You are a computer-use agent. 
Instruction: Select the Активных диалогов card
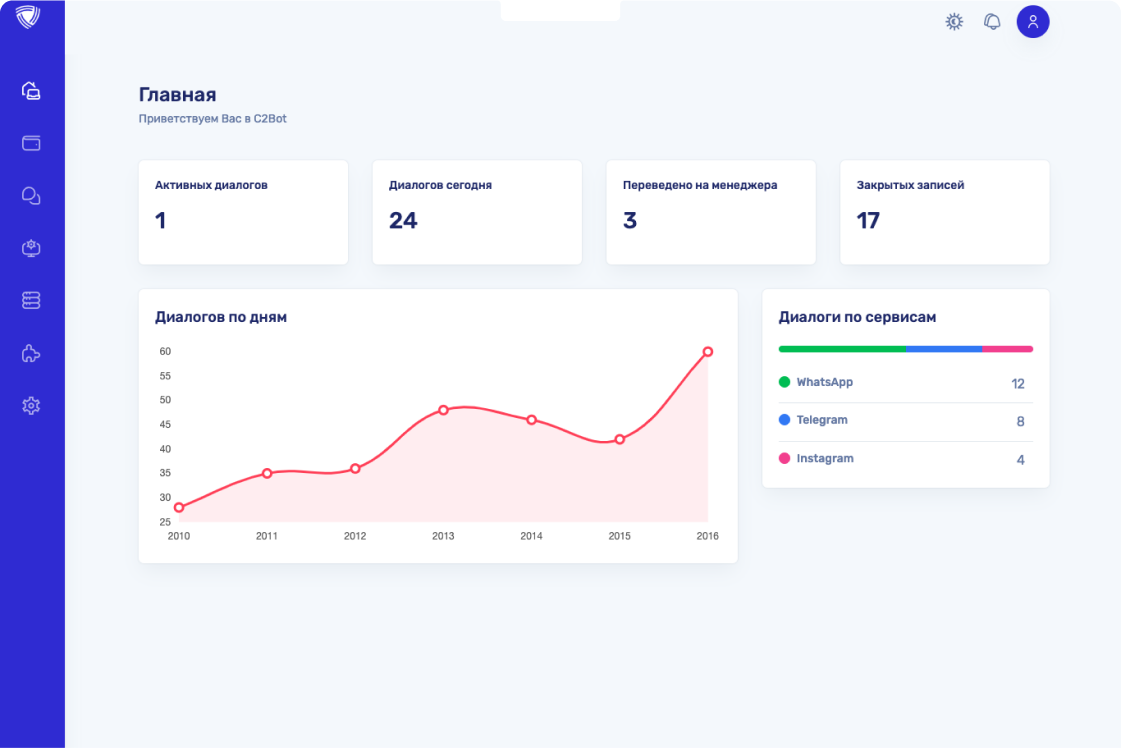click(243, 212)
